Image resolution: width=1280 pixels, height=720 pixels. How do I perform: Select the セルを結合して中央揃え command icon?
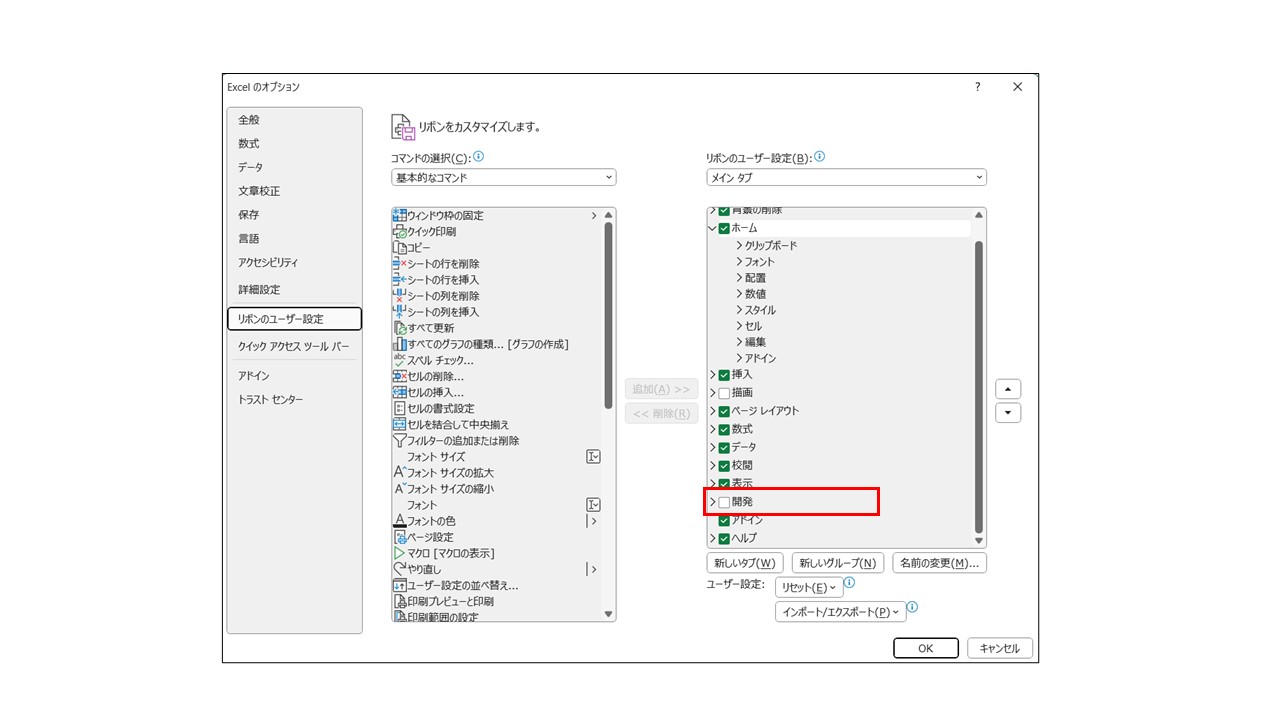(x=399, y=424)
